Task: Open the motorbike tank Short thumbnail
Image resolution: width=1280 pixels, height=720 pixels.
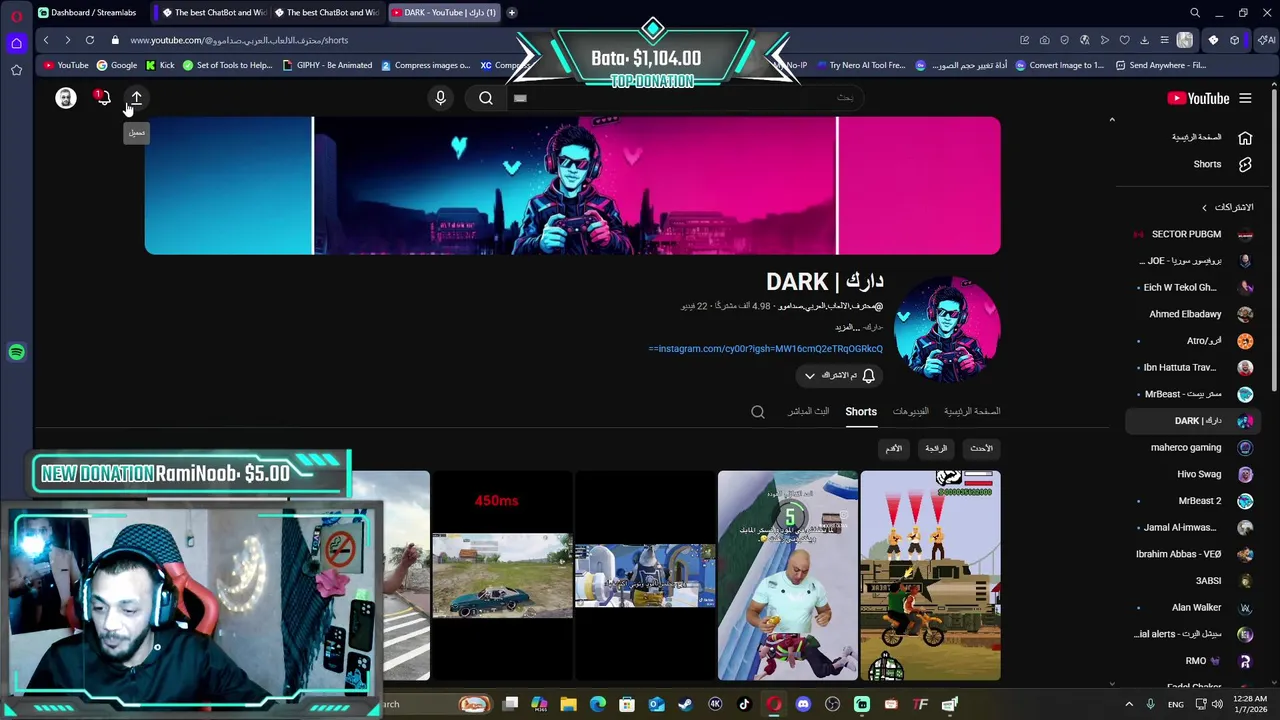Action: (x=930, y=576)
